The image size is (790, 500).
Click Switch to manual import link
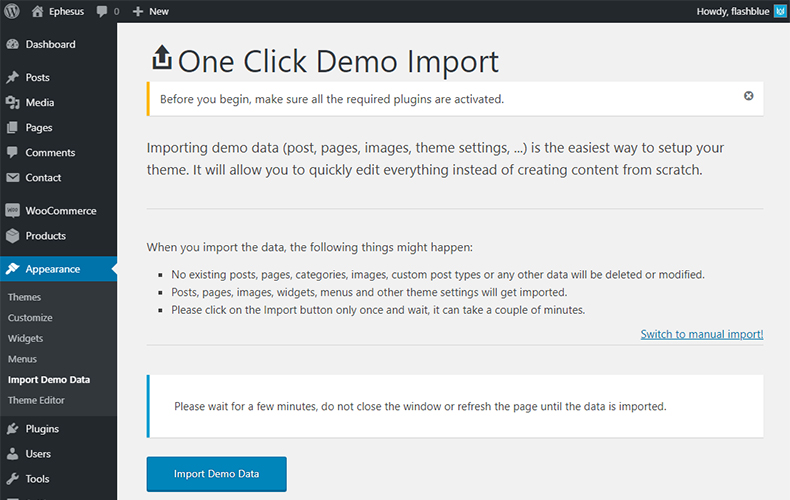(x=702, y=334)
